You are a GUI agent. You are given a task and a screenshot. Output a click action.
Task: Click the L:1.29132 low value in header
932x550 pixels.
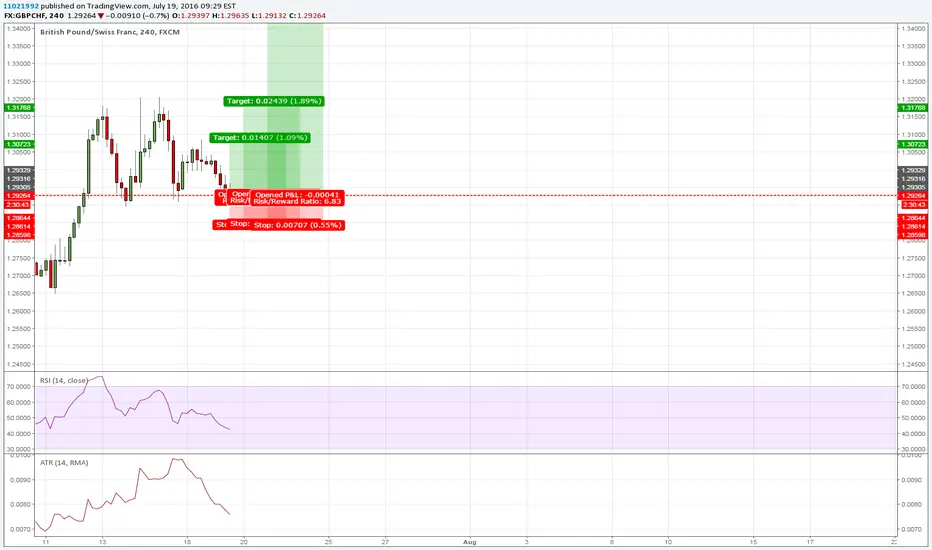coord(269,15)
